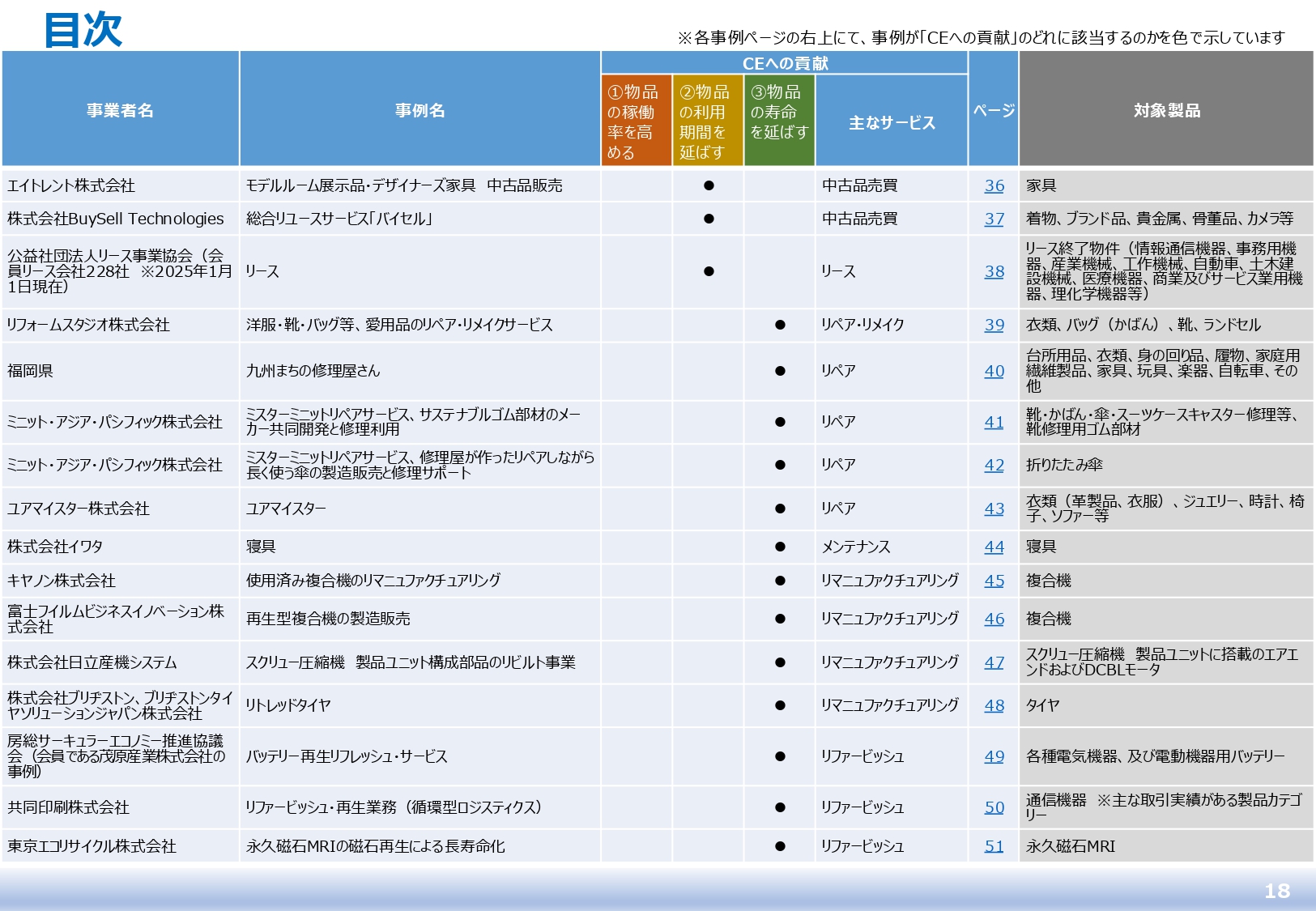Click the dot marker in 福岡県 row
Screen dimensions: 1316x911
pos(780,371)
